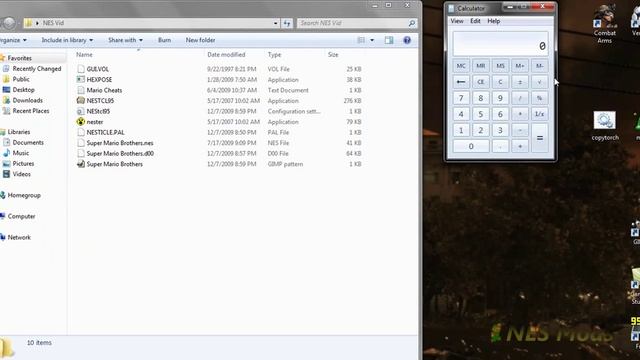The width and height of the screenshot is (640, 360).
Task: Sort files by the Size column header
Action: (x=333, y=54)
